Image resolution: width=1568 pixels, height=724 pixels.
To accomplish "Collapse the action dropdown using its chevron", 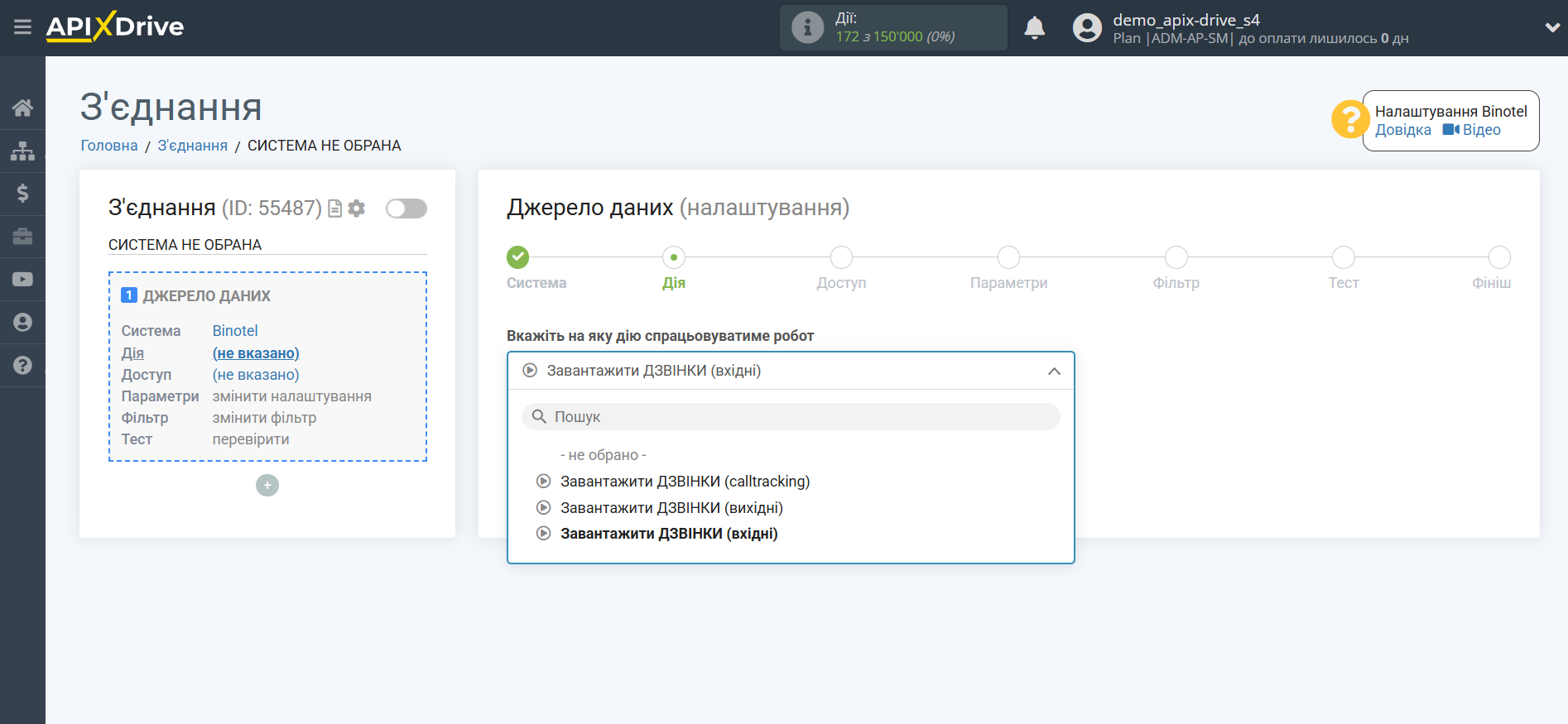I will tap(1054, 371).
